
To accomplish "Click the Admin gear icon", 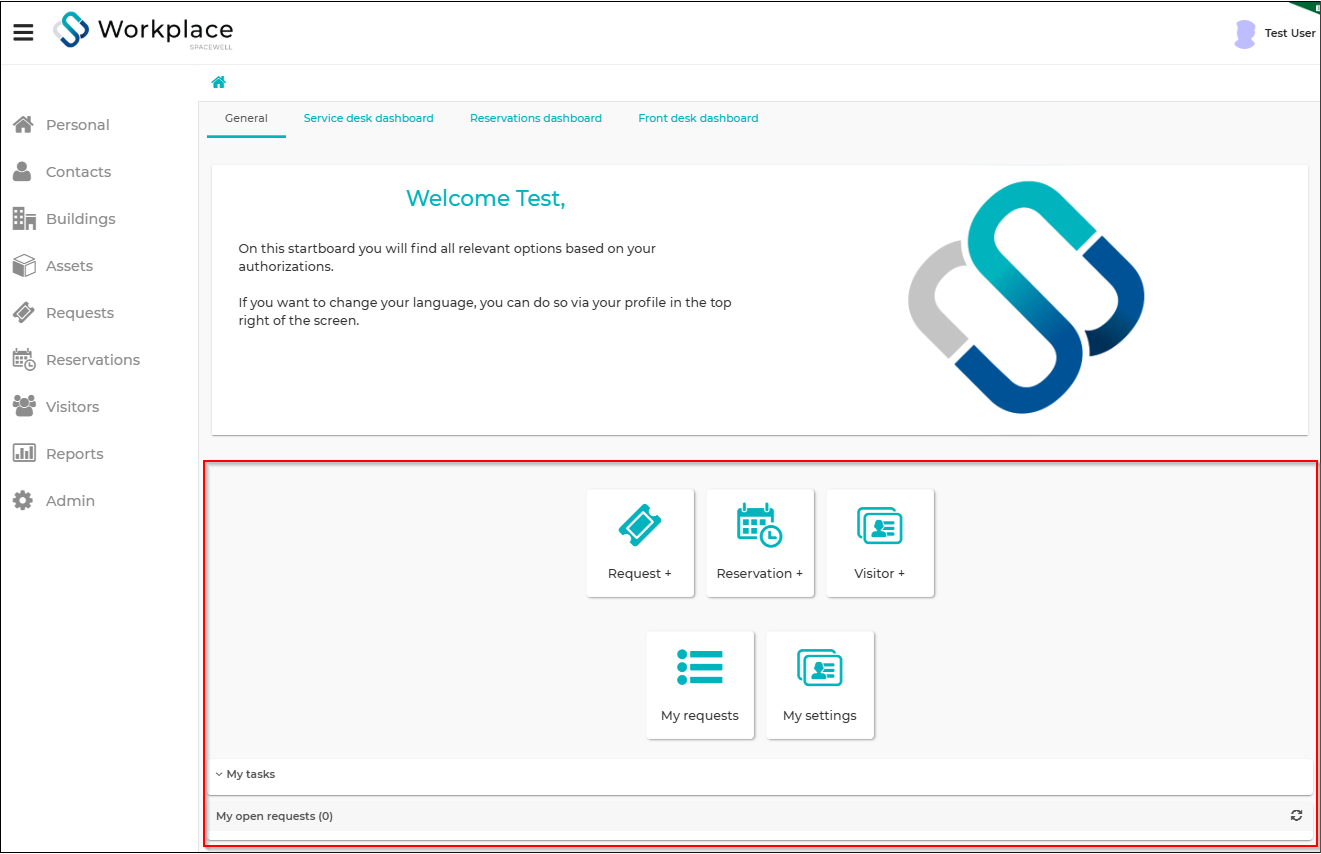I will coord(23,501).
